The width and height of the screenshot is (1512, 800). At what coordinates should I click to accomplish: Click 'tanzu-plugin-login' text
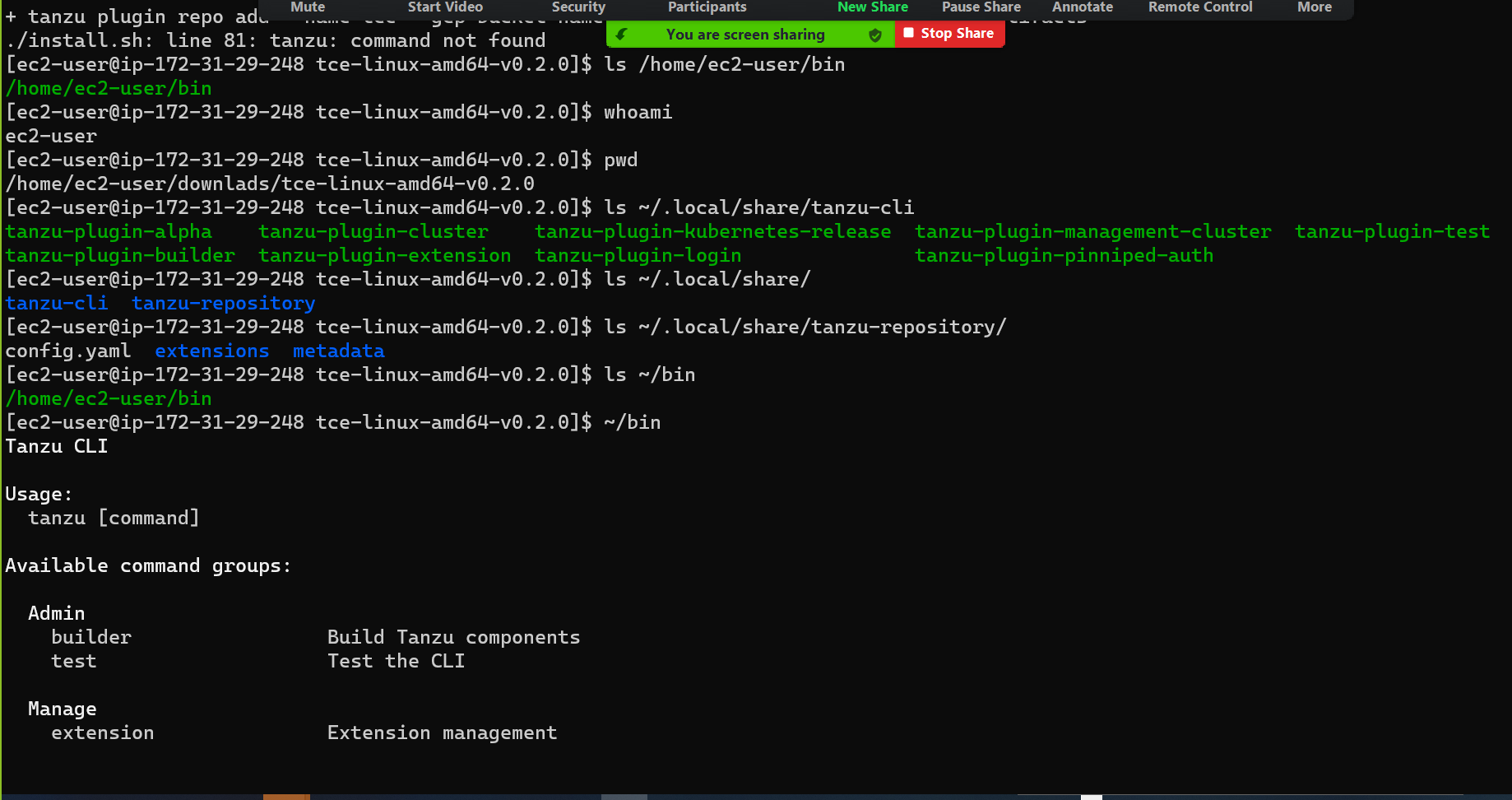coord(638,256)
